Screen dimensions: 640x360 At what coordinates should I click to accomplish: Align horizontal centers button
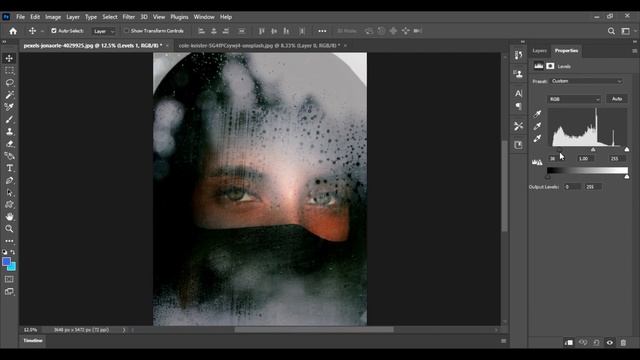point(213,31)
